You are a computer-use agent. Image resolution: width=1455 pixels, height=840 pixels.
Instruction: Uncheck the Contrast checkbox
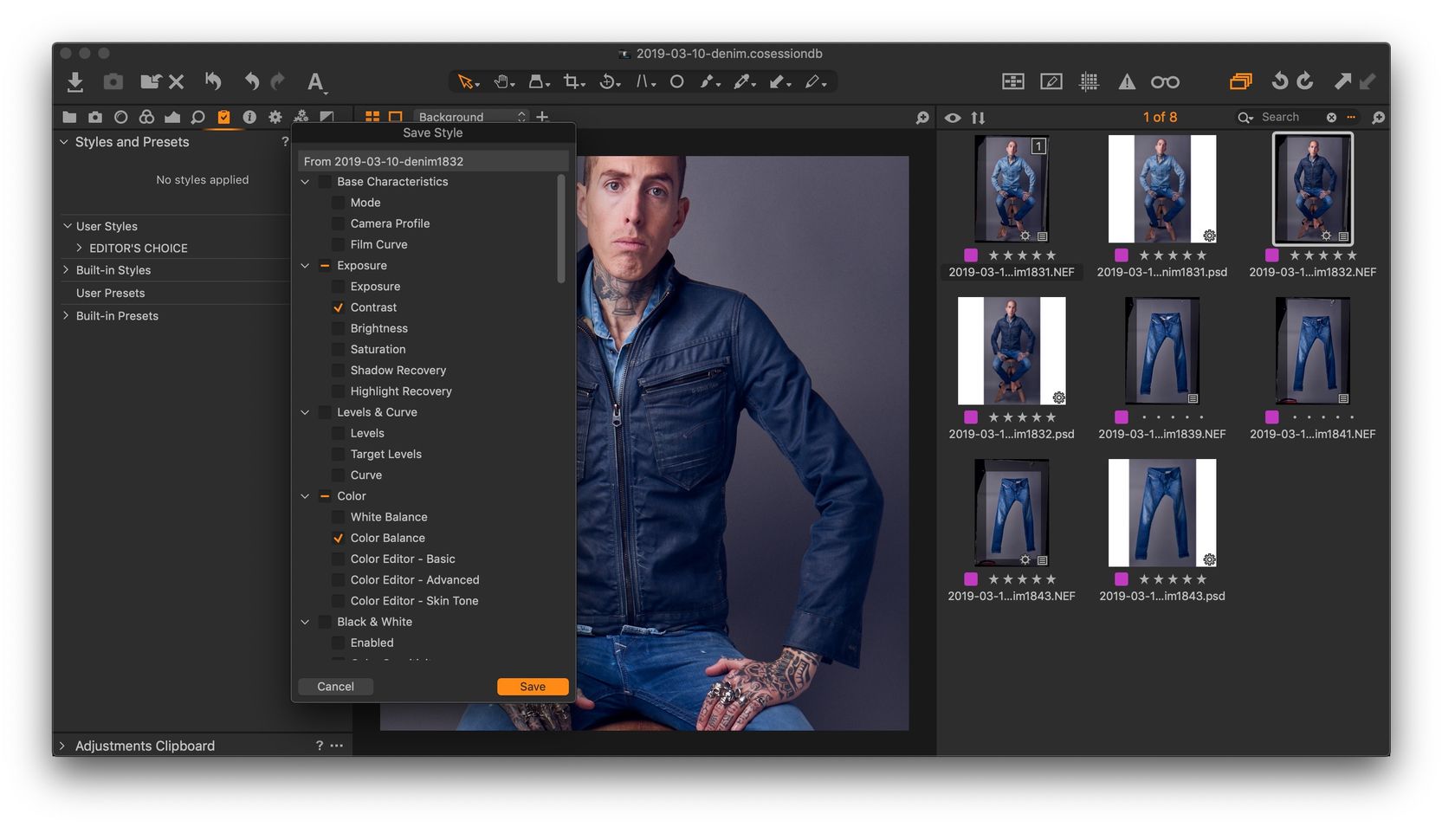coord(339,307)
